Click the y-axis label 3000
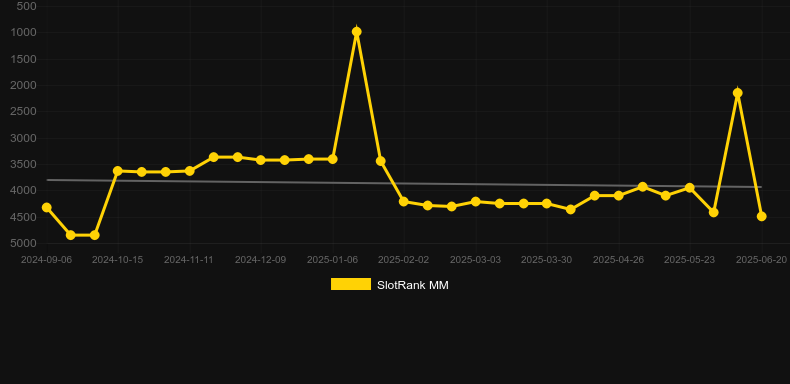 (24, 138)
